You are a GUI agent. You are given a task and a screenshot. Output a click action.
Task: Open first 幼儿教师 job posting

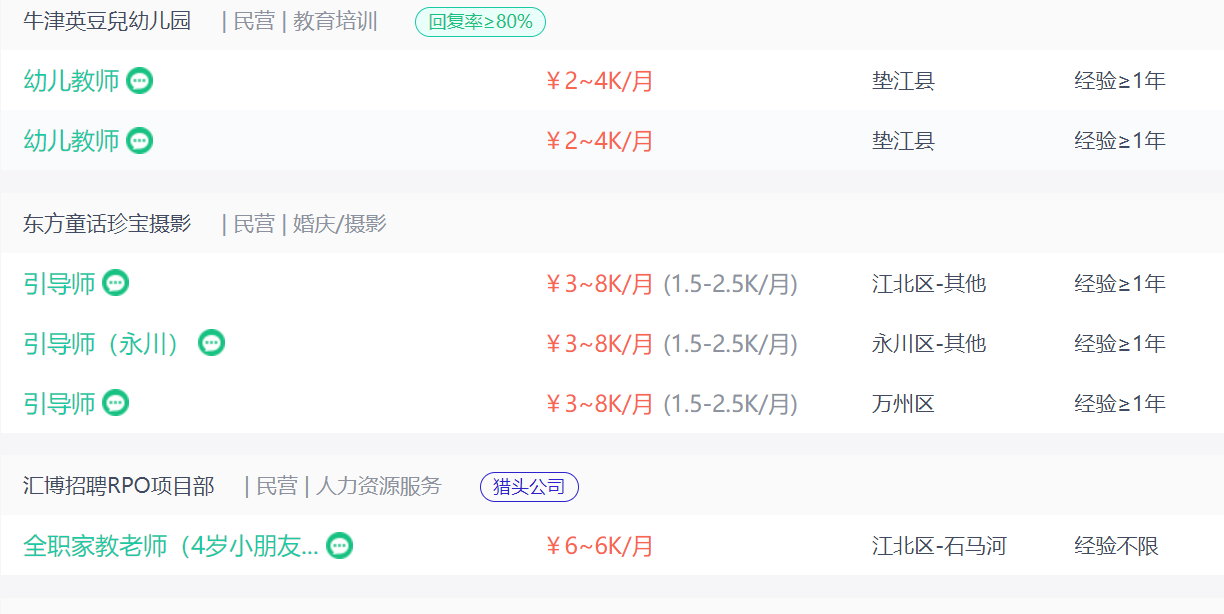click(72, 81)
